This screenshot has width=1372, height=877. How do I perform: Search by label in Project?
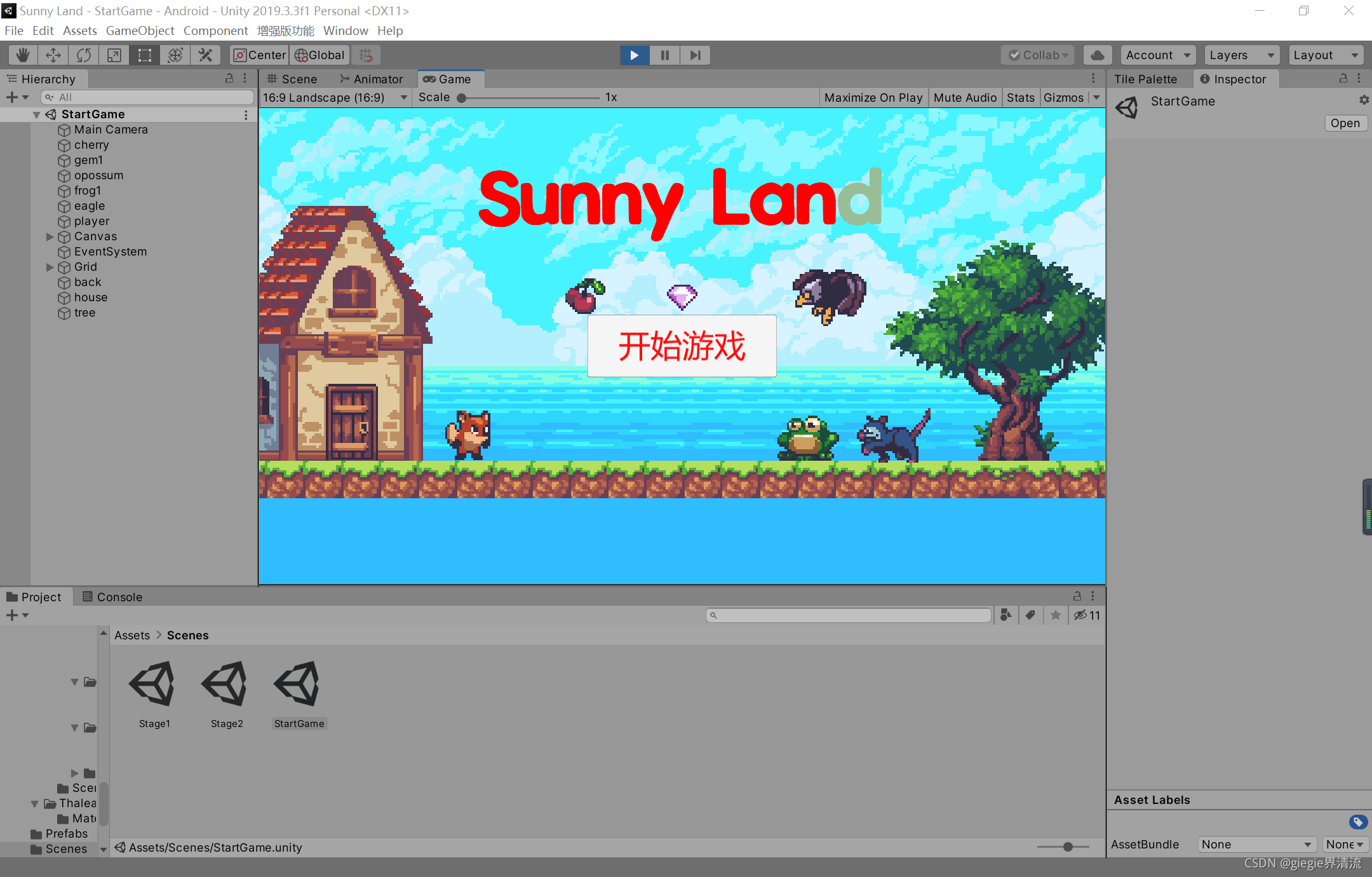tap(1030, 615)
